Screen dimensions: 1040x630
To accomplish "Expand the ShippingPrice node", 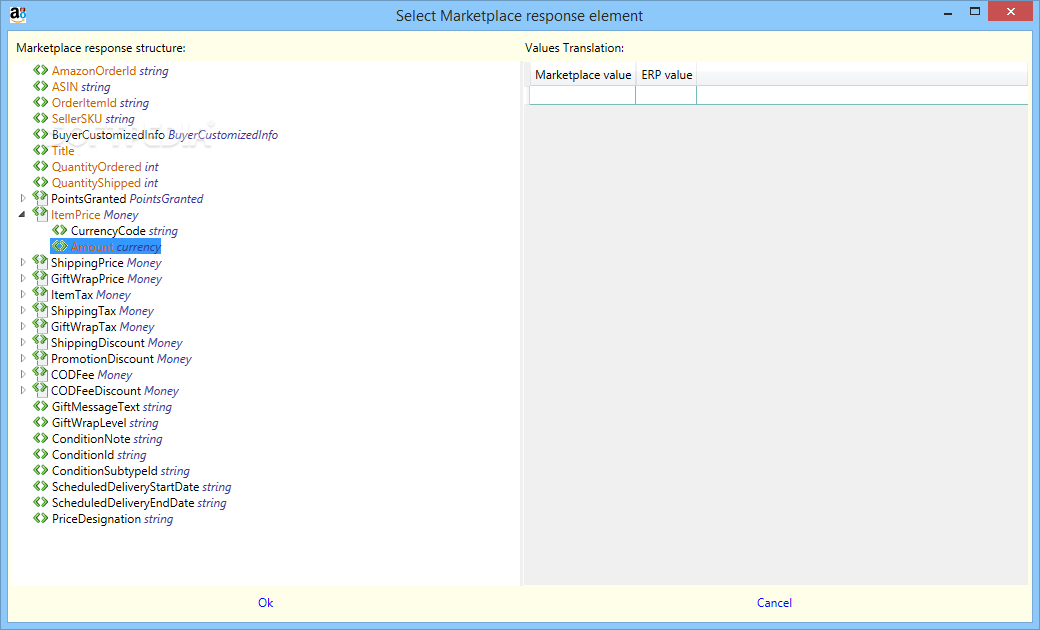I will [23, 263].
